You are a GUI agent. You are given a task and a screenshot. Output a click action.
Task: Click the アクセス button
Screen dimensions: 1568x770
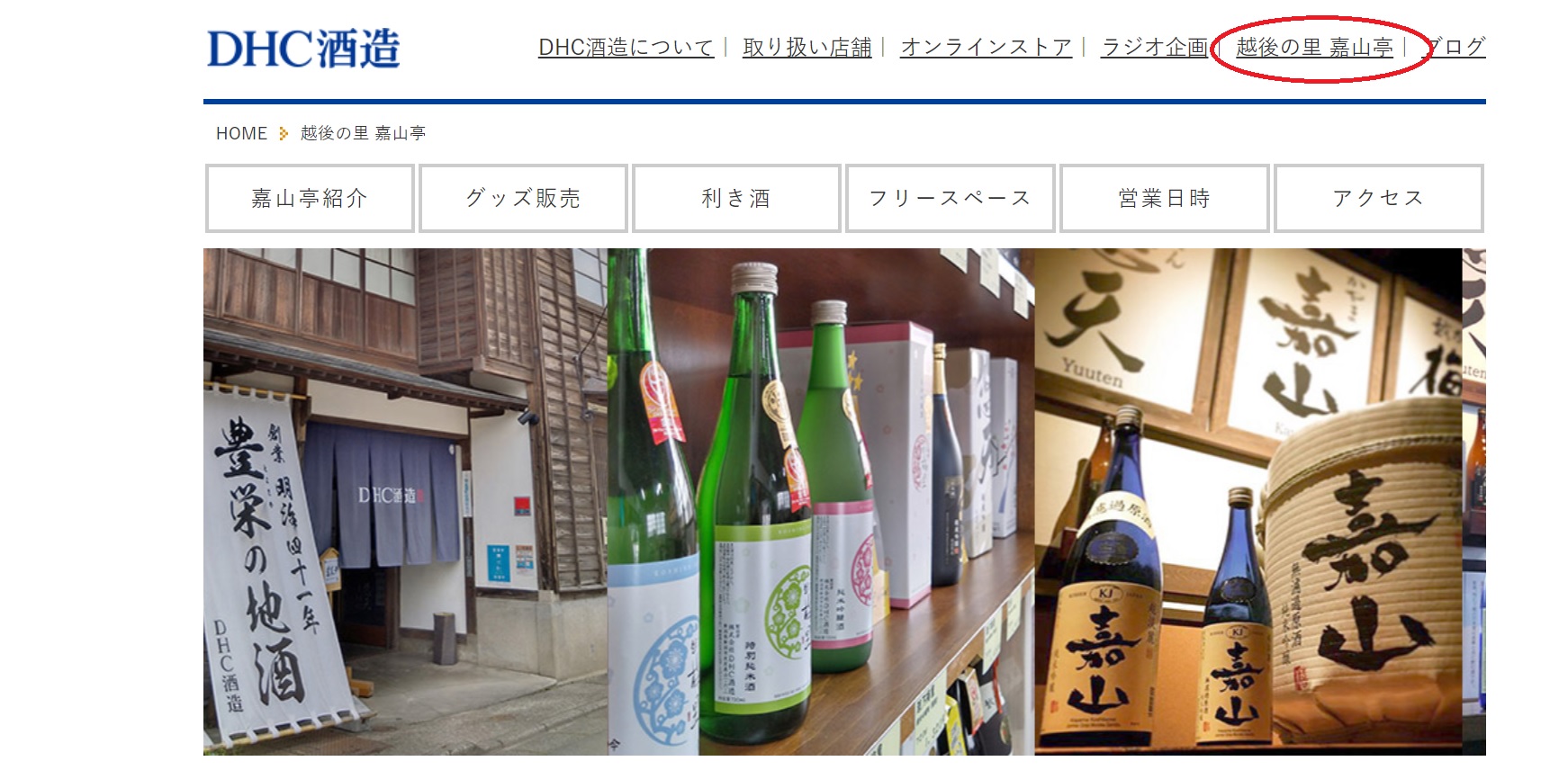(1379, 198)
